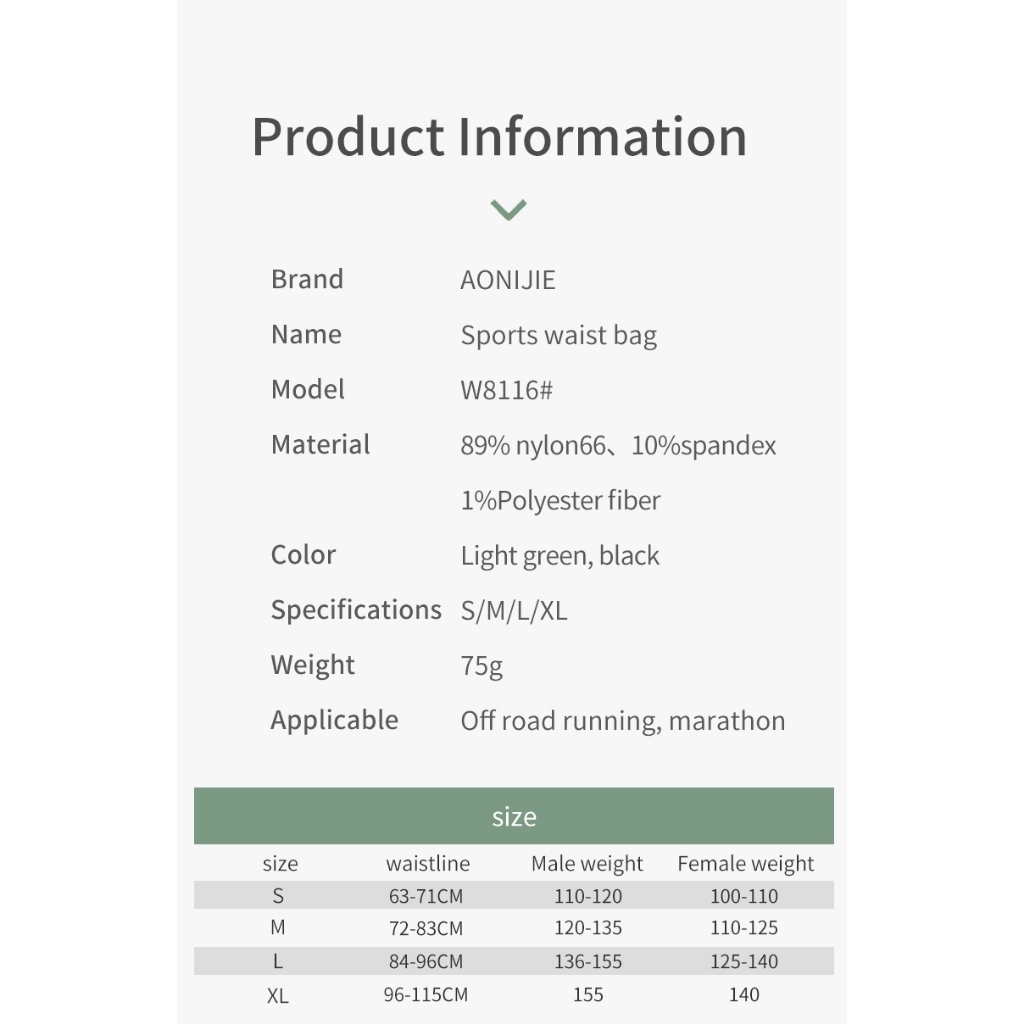Click the 1%Polyester fiber line
This screenshot has height=1024, width=1024.
click(x=560, y=501)
